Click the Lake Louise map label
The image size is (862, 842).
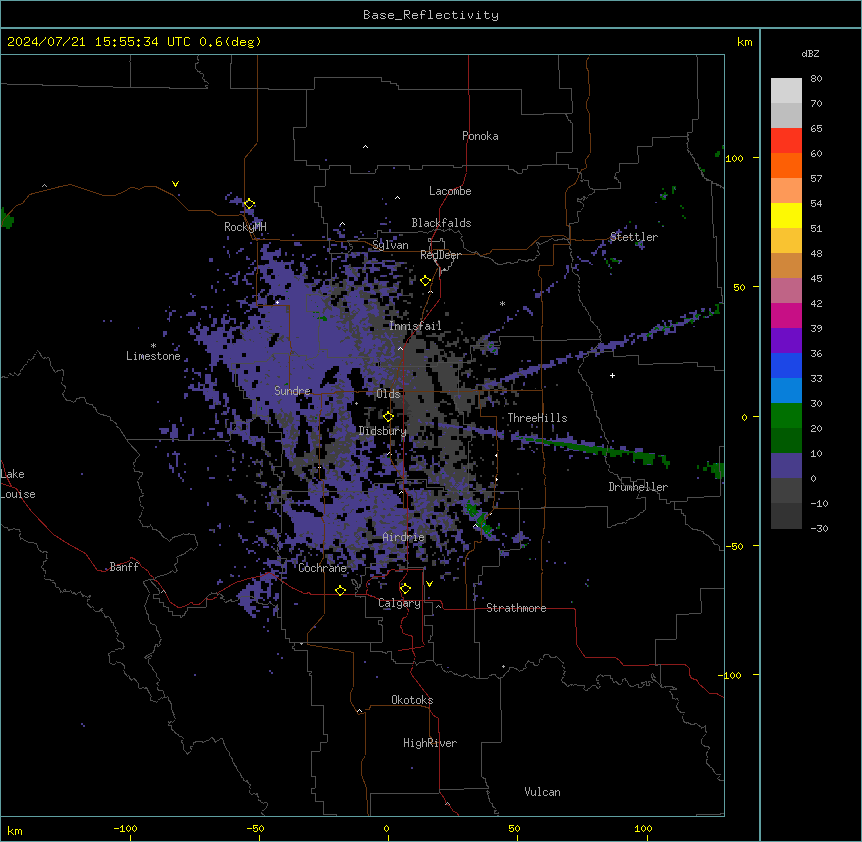[18, 484]
